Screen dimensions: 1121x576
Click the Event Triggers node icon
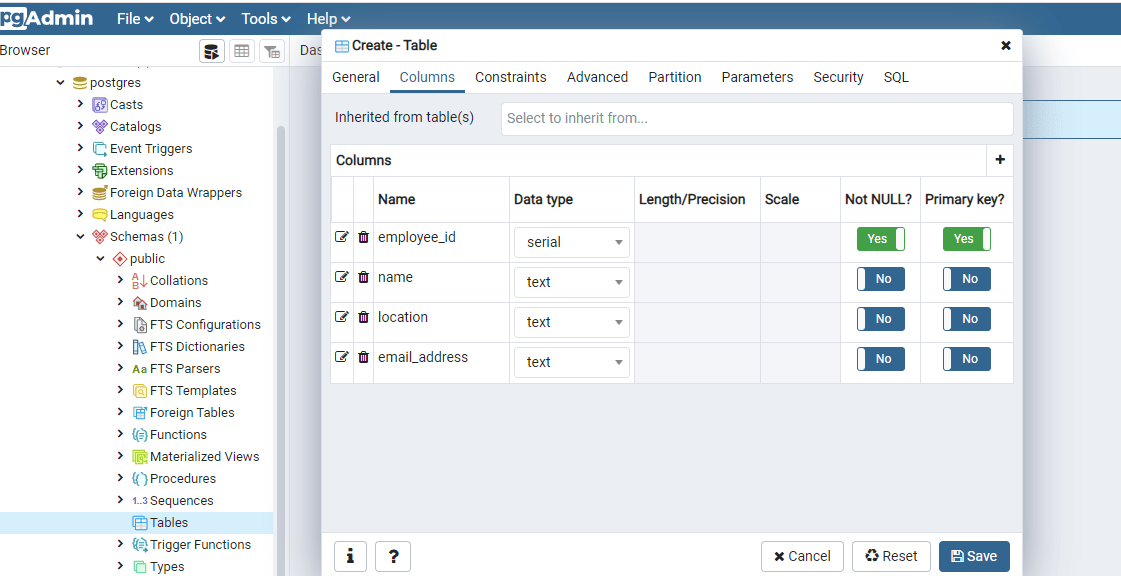click(100, 149)
